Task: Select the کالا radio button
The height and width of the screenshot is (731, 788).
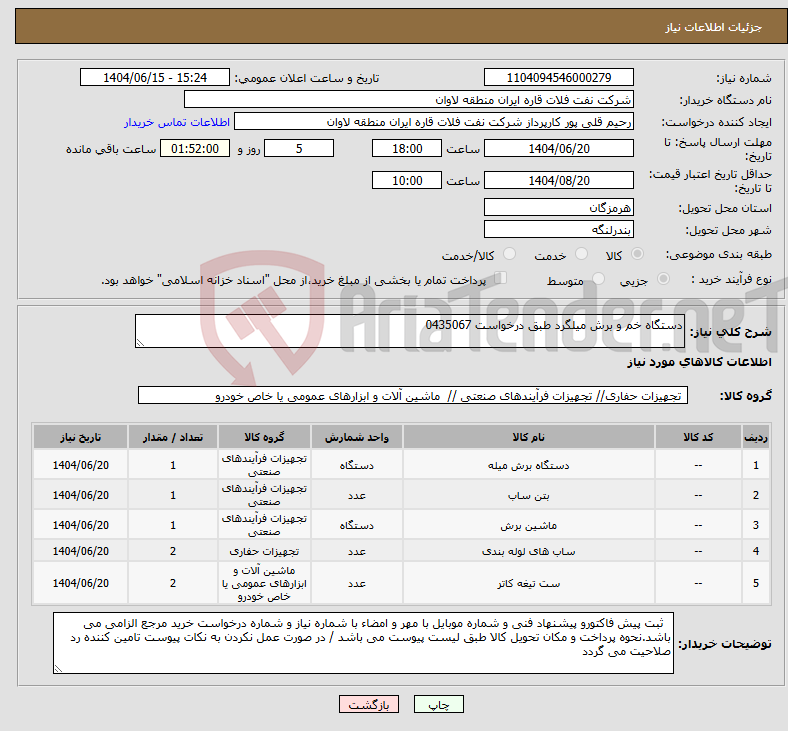Action: (637, 254)
